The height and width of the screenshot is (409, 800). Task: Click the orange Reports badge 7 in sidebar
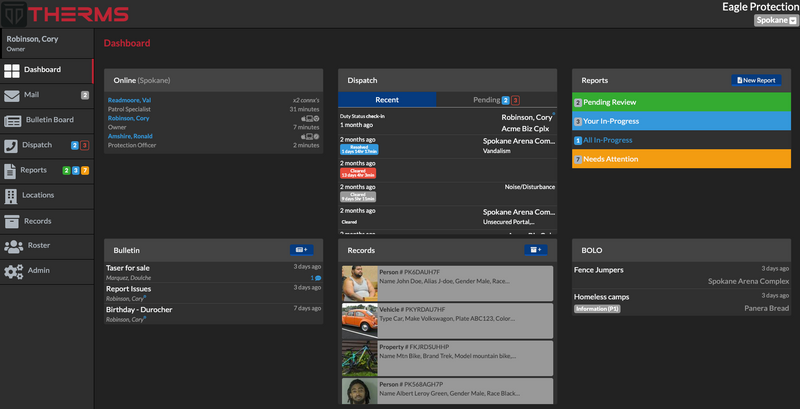point(85,171)
